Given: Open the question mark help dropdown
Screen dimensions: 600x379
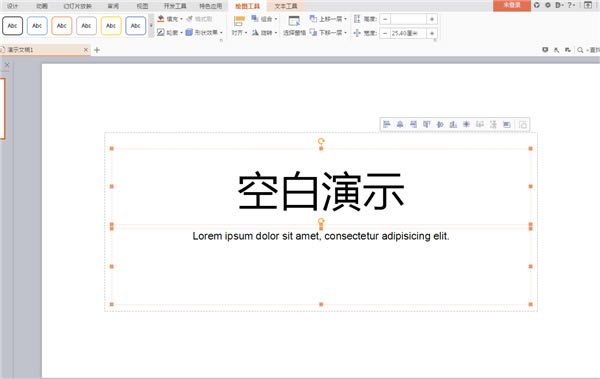Looking at the screenshot, I should tap(571, 5).
